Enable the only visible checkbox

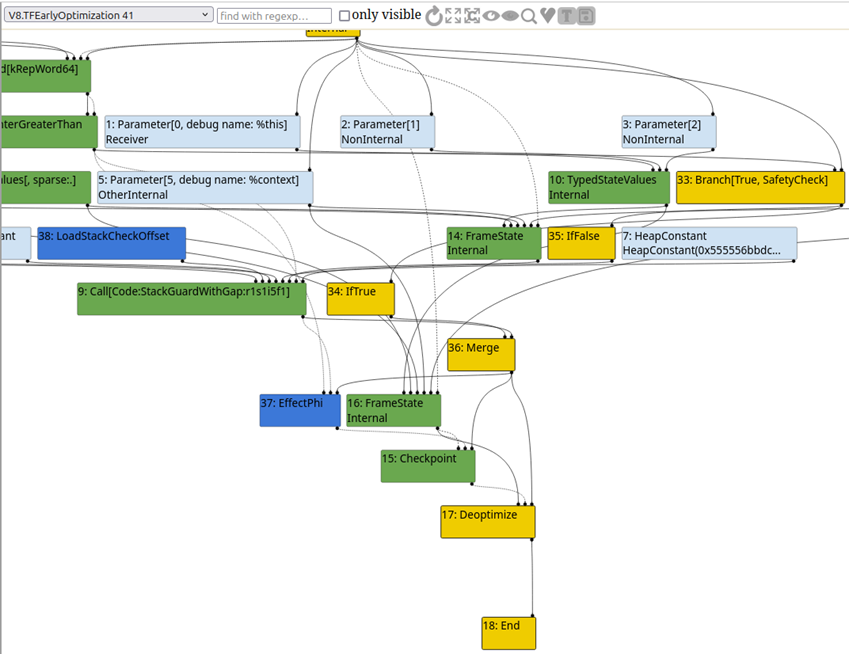tap(344, 16)
